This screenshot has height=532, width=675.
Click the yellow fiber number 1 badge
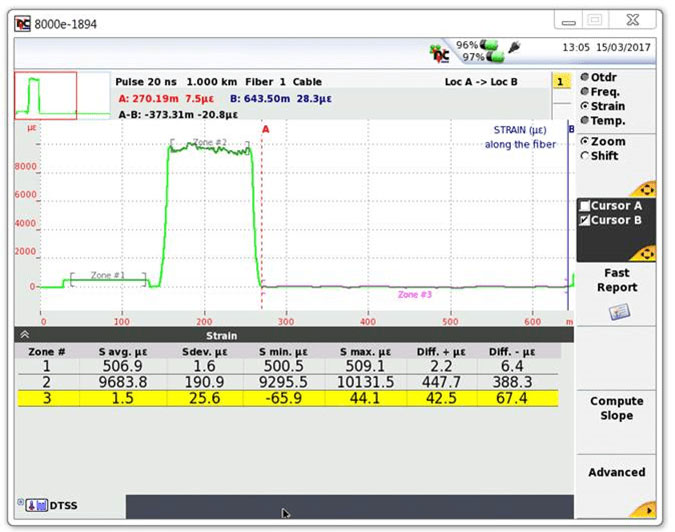pos(561,81)
